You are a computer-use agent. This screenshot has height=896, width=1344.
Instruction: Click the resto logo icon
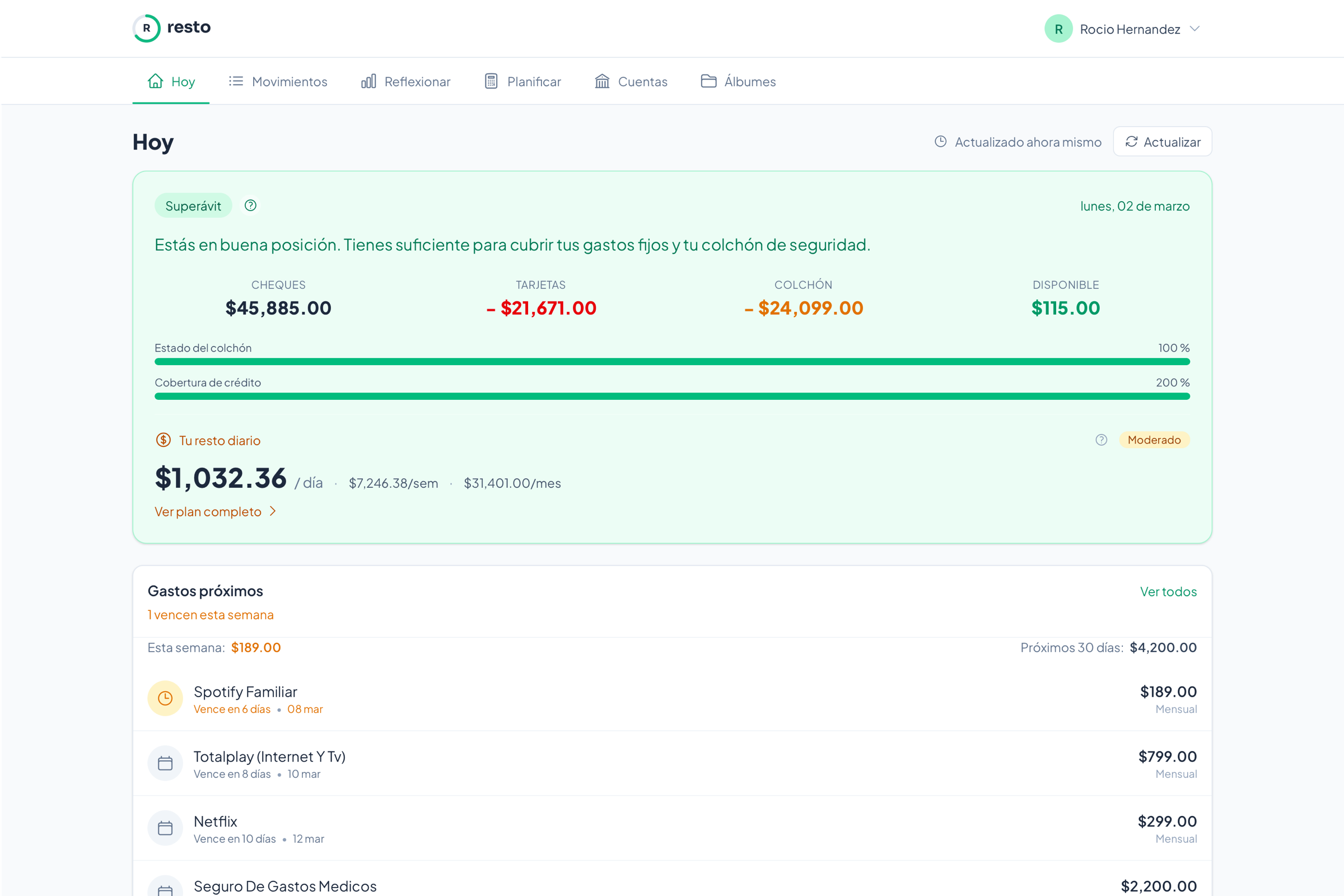click(x=146, y=28)
